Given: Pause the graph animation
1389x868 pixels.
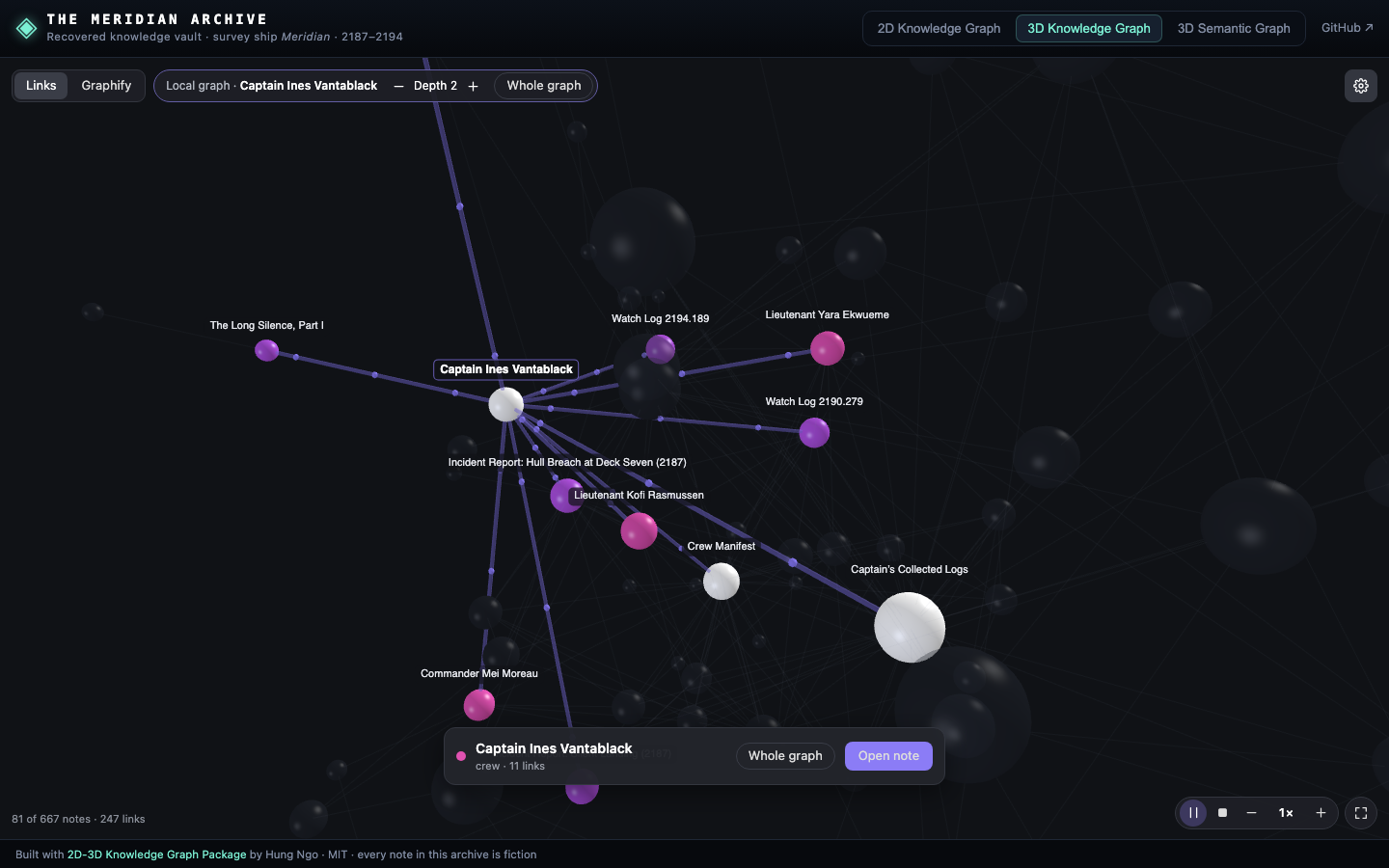Looking at the screenshot, I should (x=1193, y=813).
